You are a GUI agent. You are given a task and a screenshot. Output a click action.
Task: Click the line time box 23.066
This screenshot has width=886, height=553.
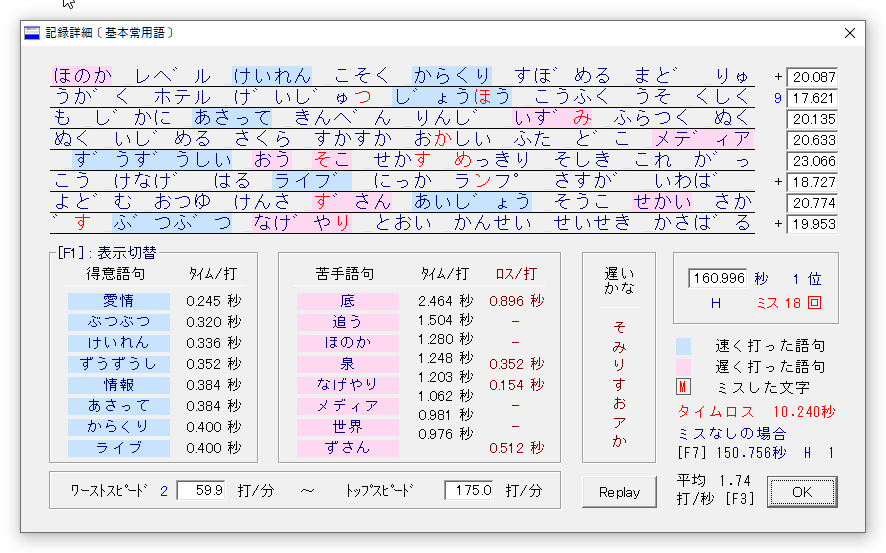(x=813, y=161)
